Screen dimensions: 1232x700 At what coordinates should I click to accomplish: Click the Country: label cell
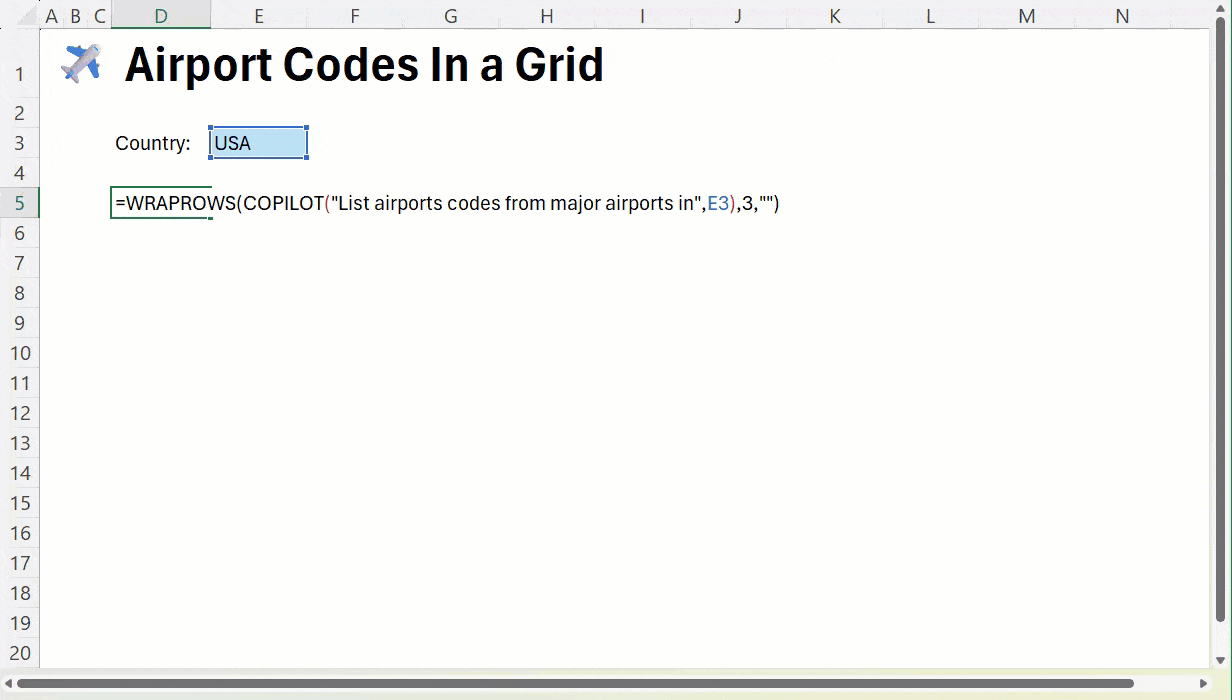[x=153, y=143]
